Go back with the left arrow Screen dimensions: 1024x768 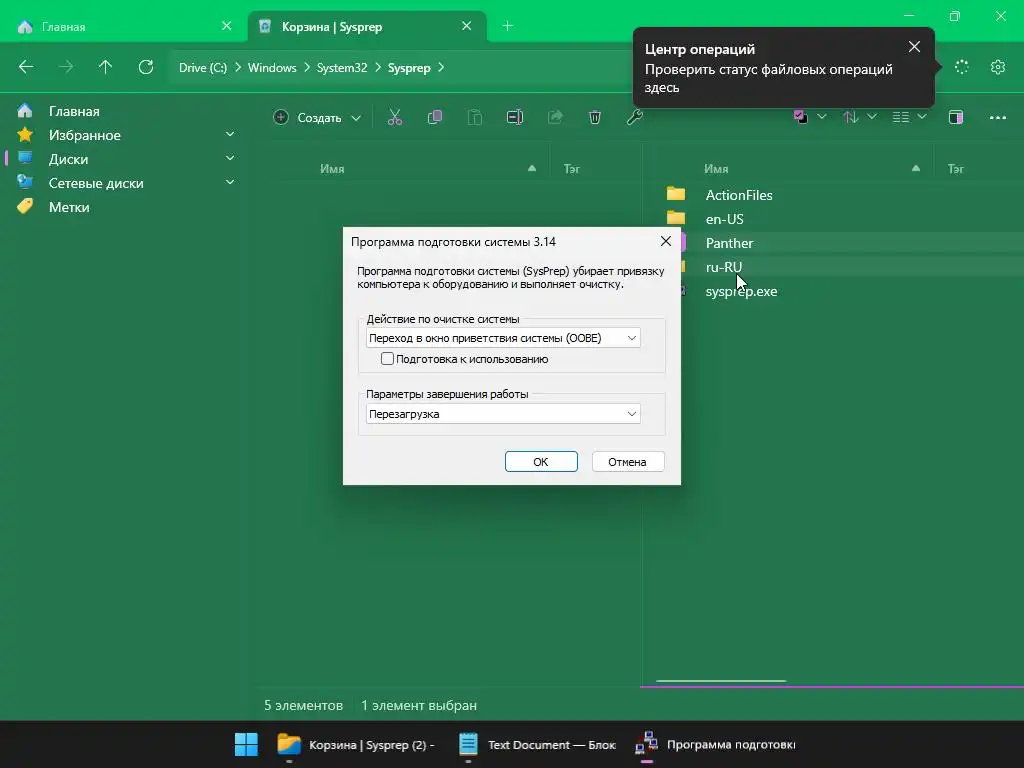click(26, 67)
